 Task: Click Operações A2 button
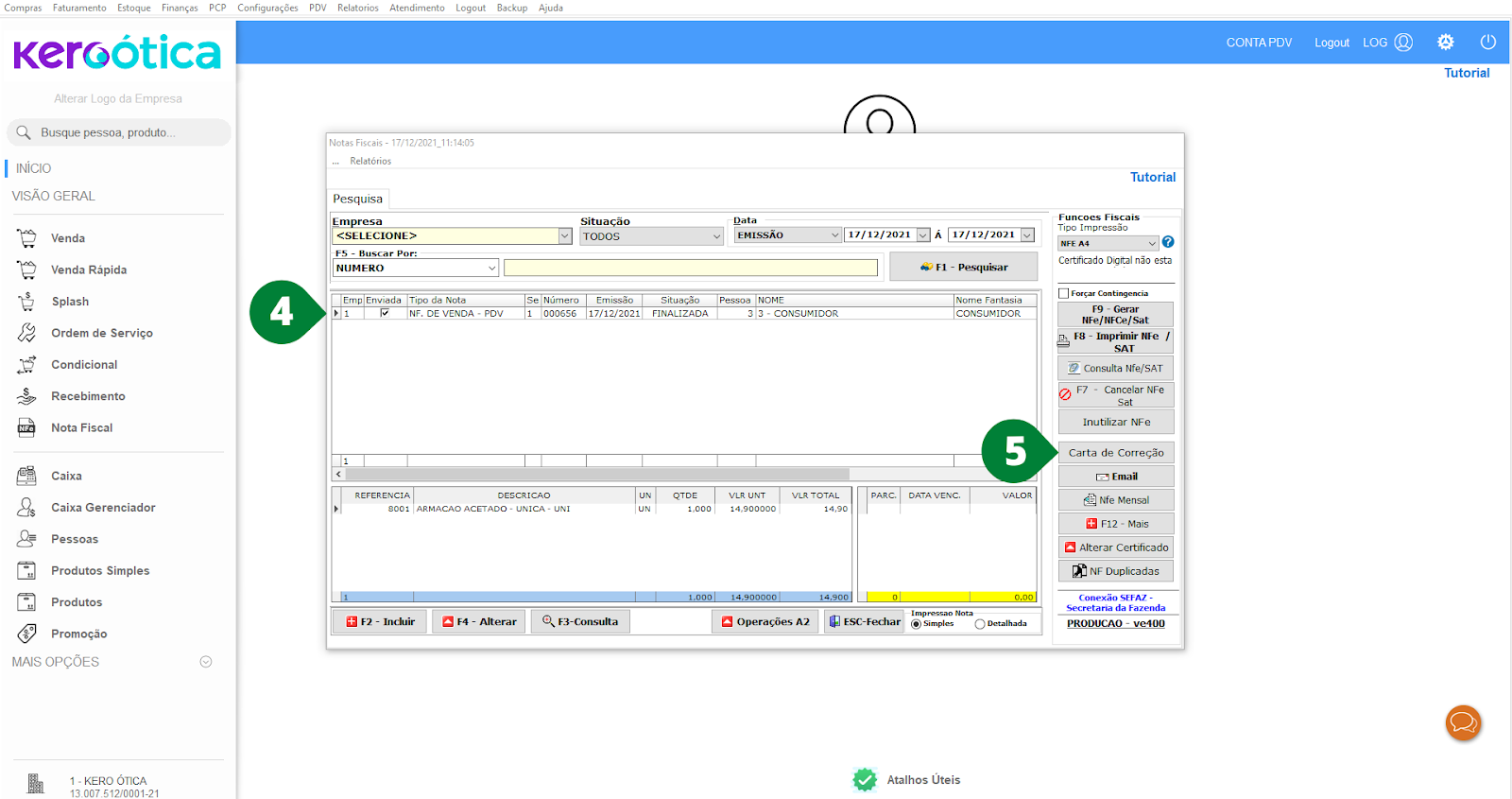765,621
